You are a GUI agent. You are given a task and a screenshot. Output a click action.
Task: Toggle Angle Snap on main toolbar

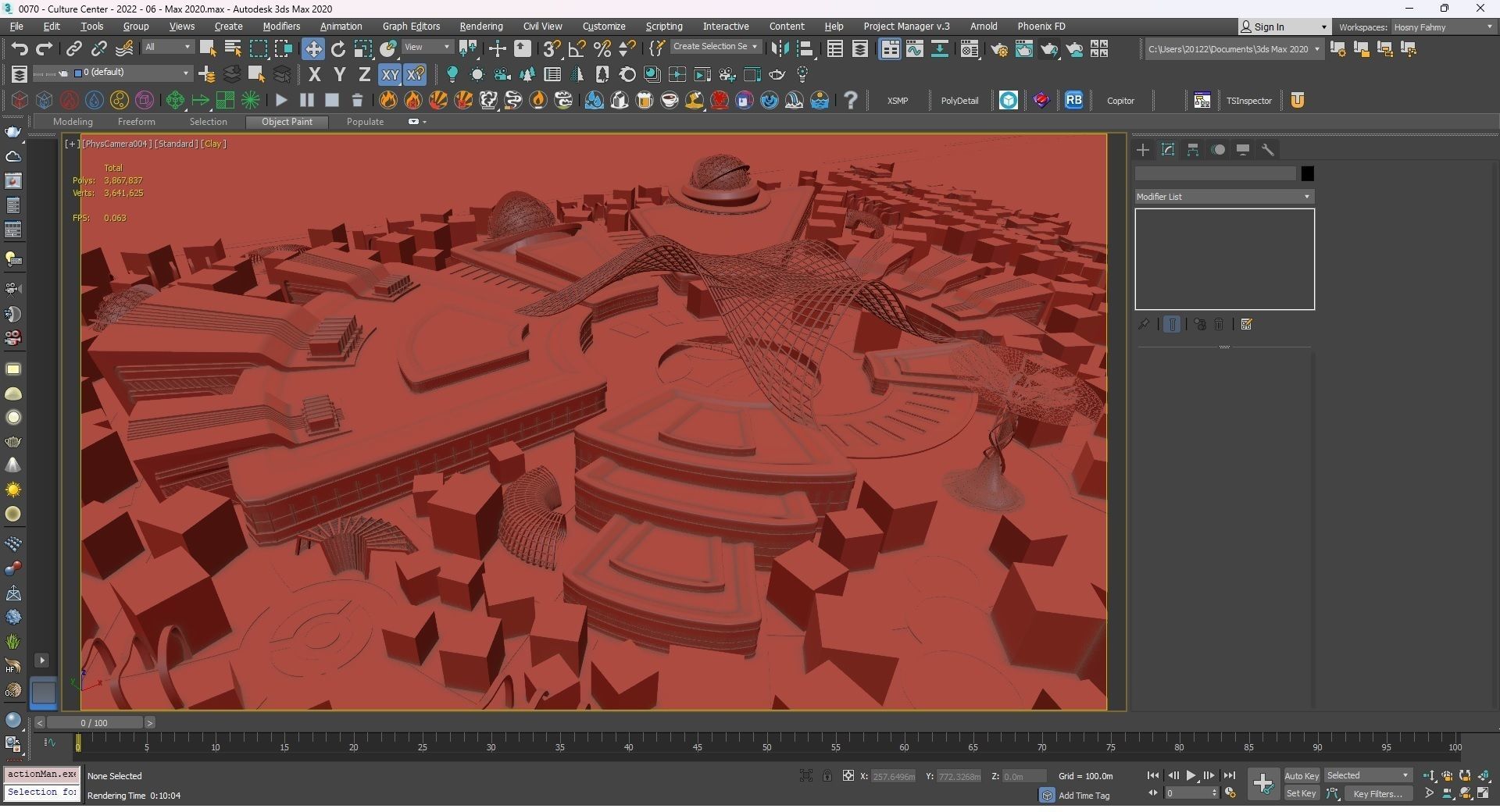tap(577, 48)
